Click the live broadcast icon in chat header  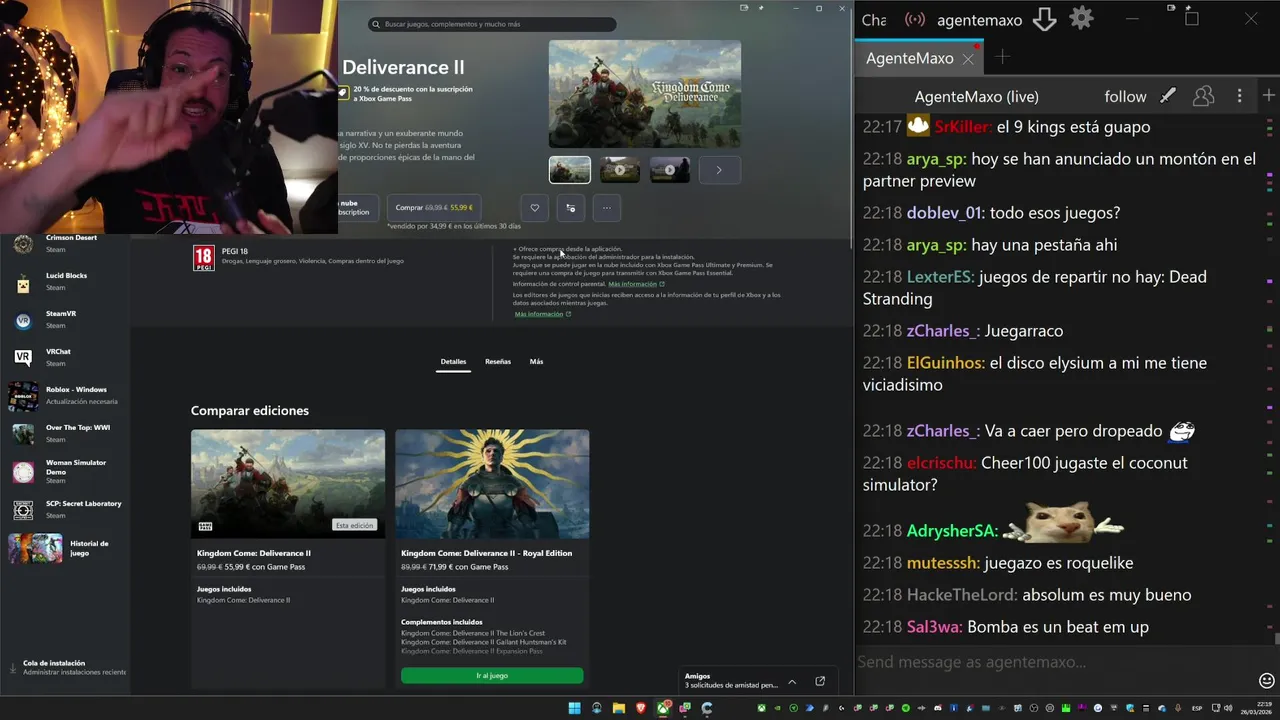pyautogui.click(x=915, y=19)
